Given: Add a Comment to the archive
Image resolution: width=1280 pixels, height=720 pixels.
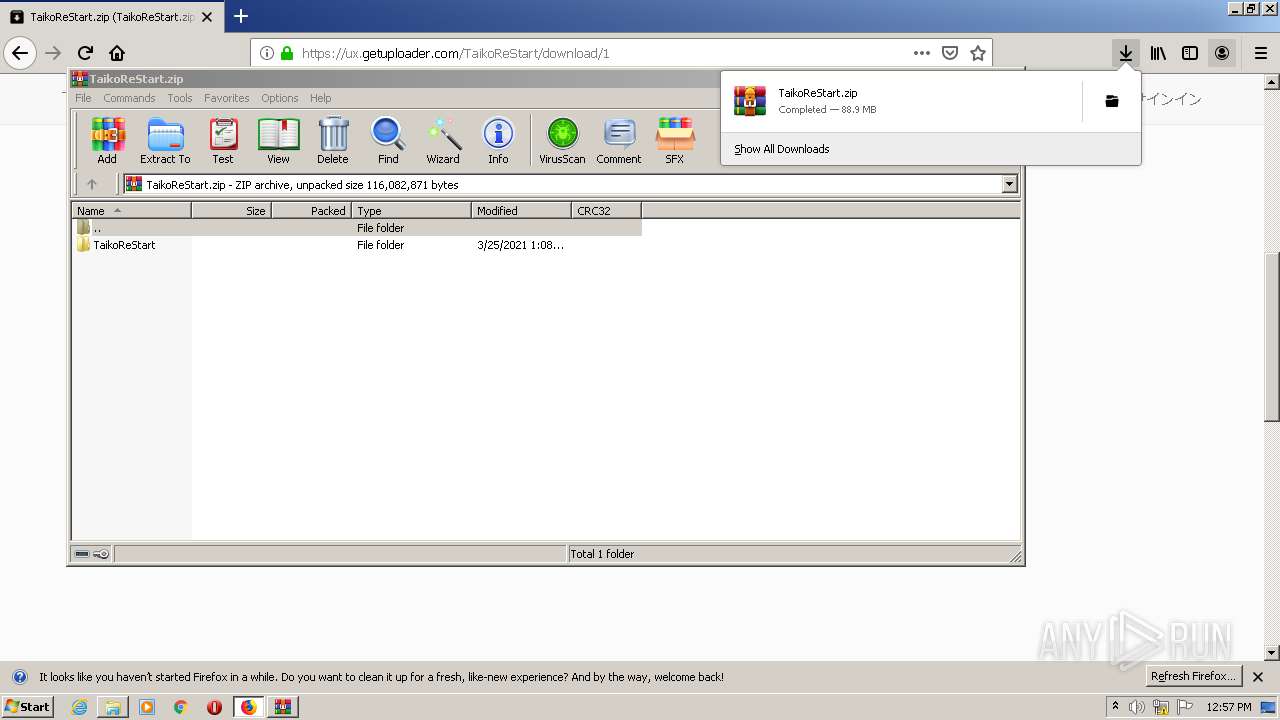Looking at the screenshot, I should (619, 140).
